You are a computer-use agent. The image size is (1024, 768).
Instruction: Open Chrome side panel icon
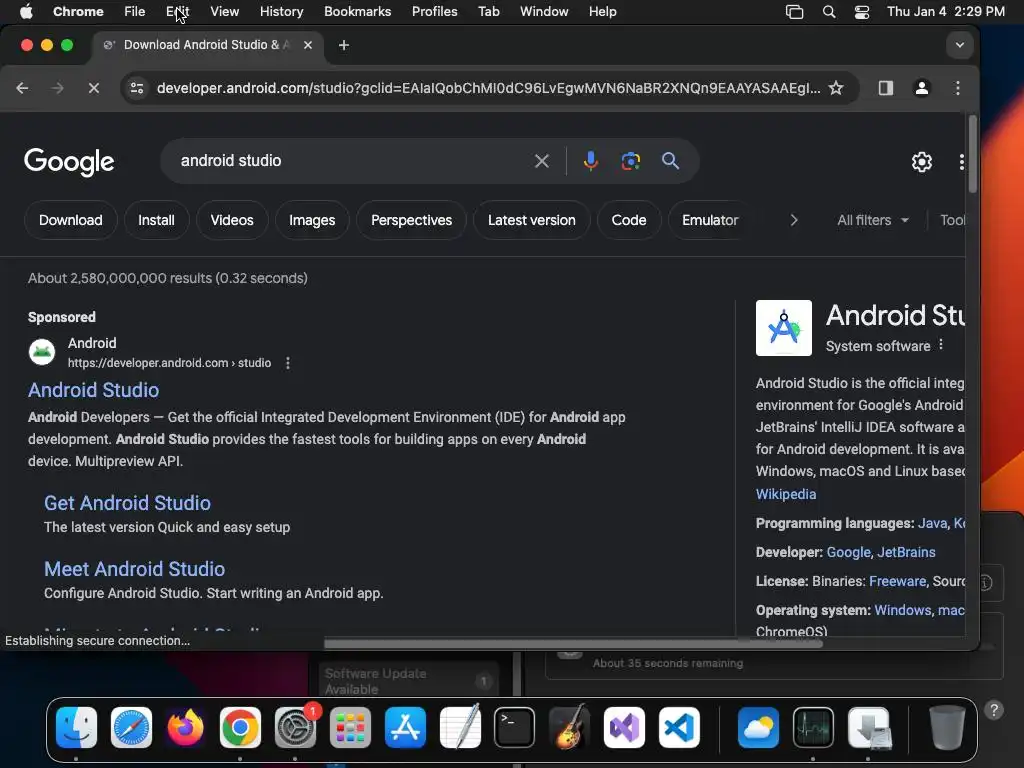click(x=886, y=88)
